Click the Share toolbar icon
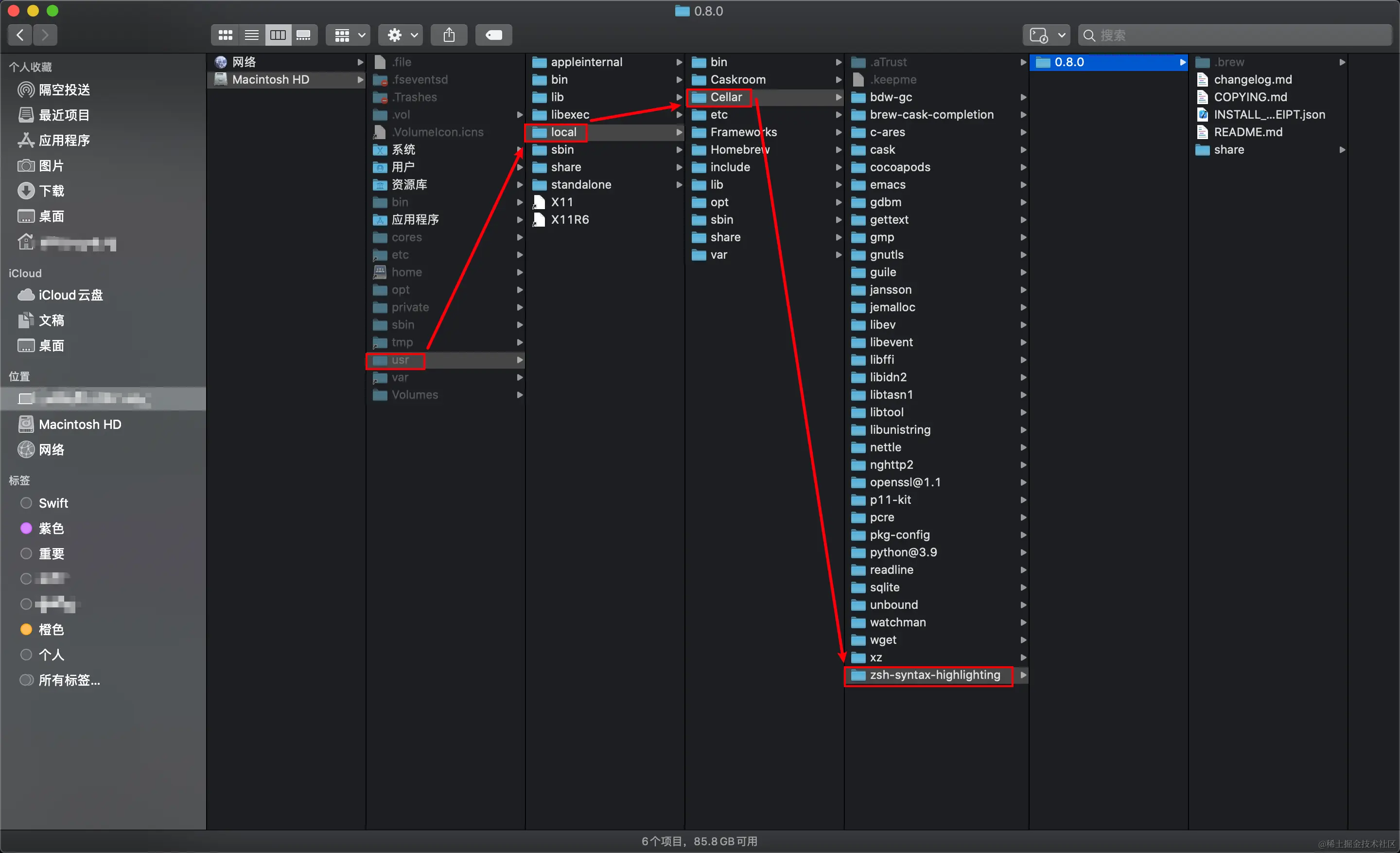 click(449, 35)
